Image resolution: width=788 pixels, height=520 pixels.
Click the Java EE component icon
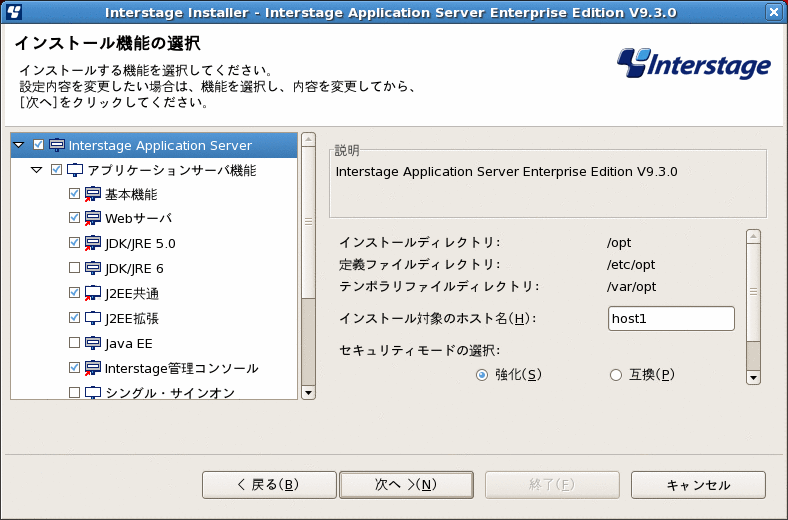[x=92, y=343]
